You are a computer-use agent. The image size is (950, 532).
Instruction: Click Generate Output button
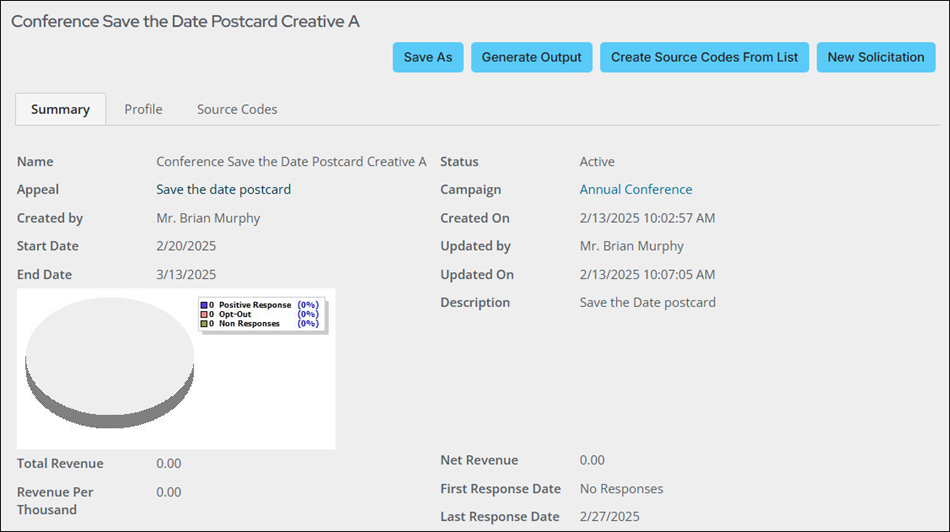click(x=531, y=57)
